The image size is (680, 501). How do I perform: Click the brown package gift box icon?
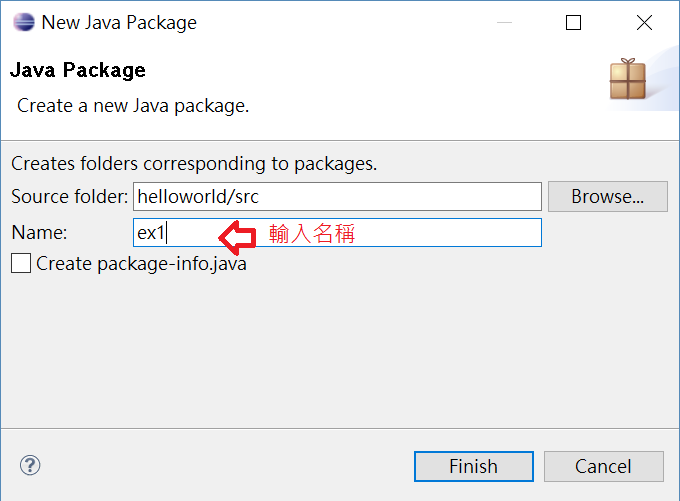(x=628, y=79)
